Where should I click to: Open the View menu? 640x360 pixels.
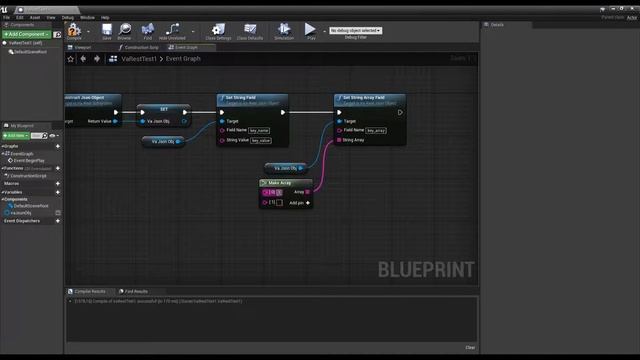51,18
